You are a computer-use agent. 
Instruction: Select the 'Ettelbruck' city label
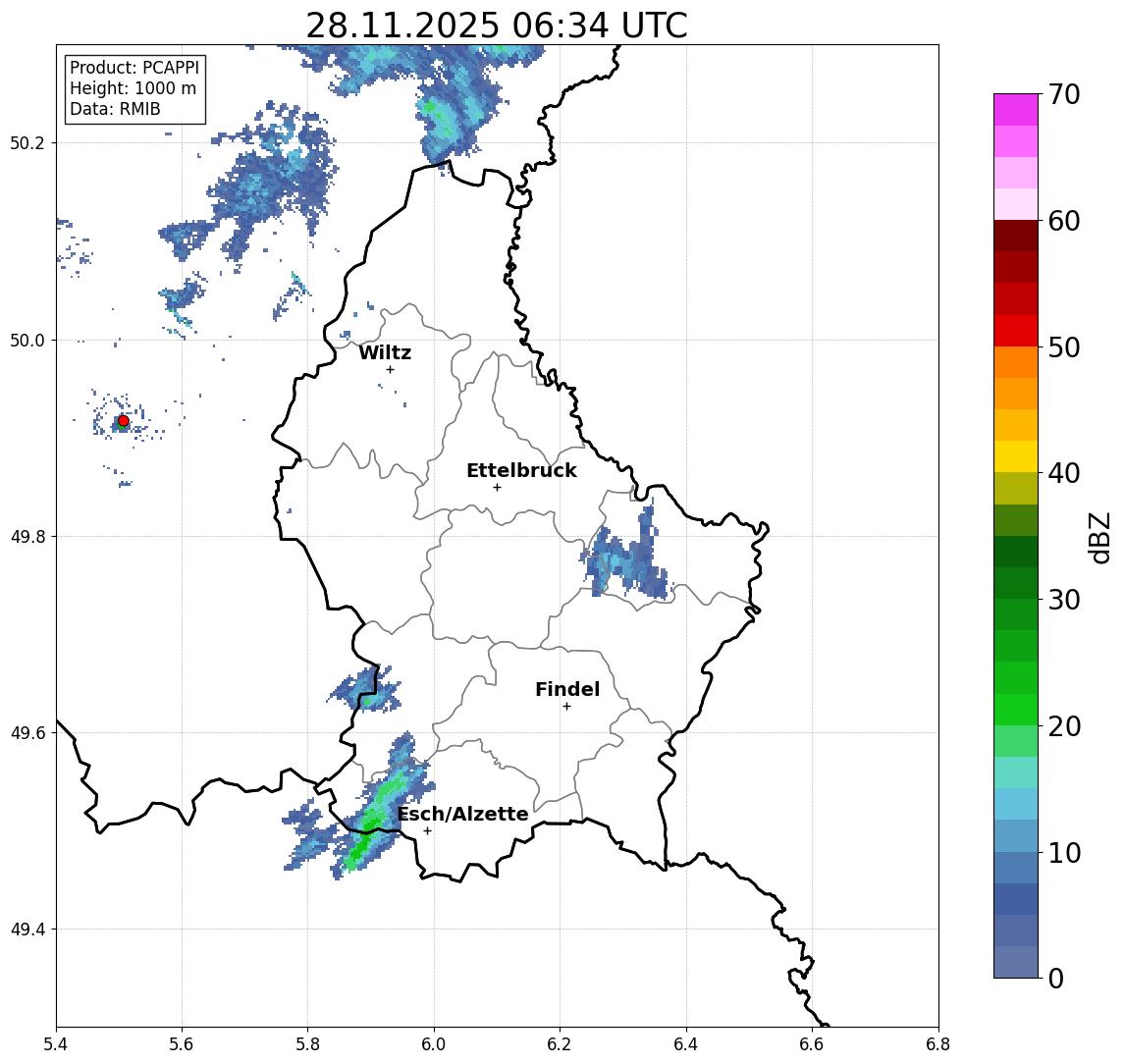point(521,470)
